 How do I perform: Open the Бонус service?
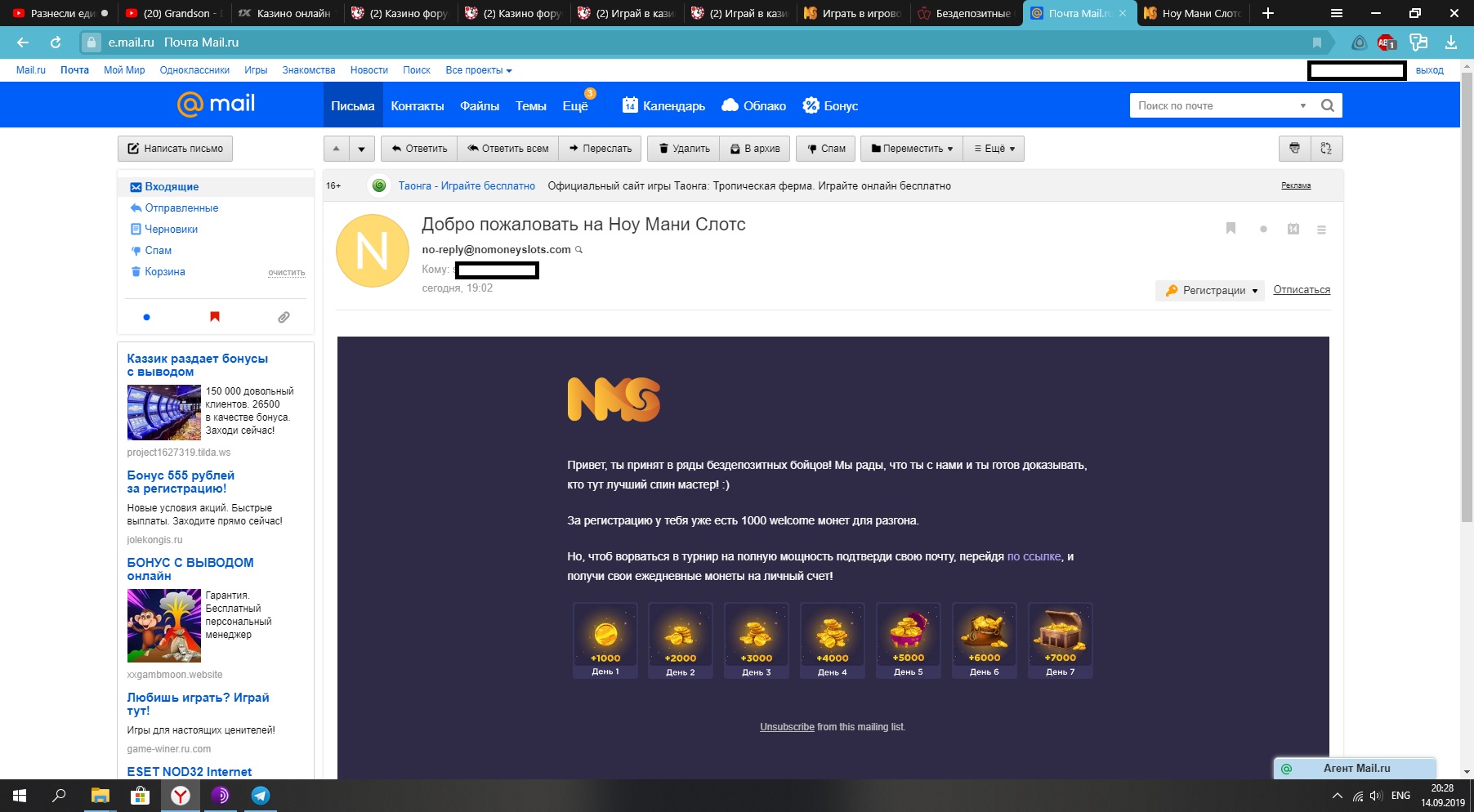pyautogui.click(x=830, y=105)
